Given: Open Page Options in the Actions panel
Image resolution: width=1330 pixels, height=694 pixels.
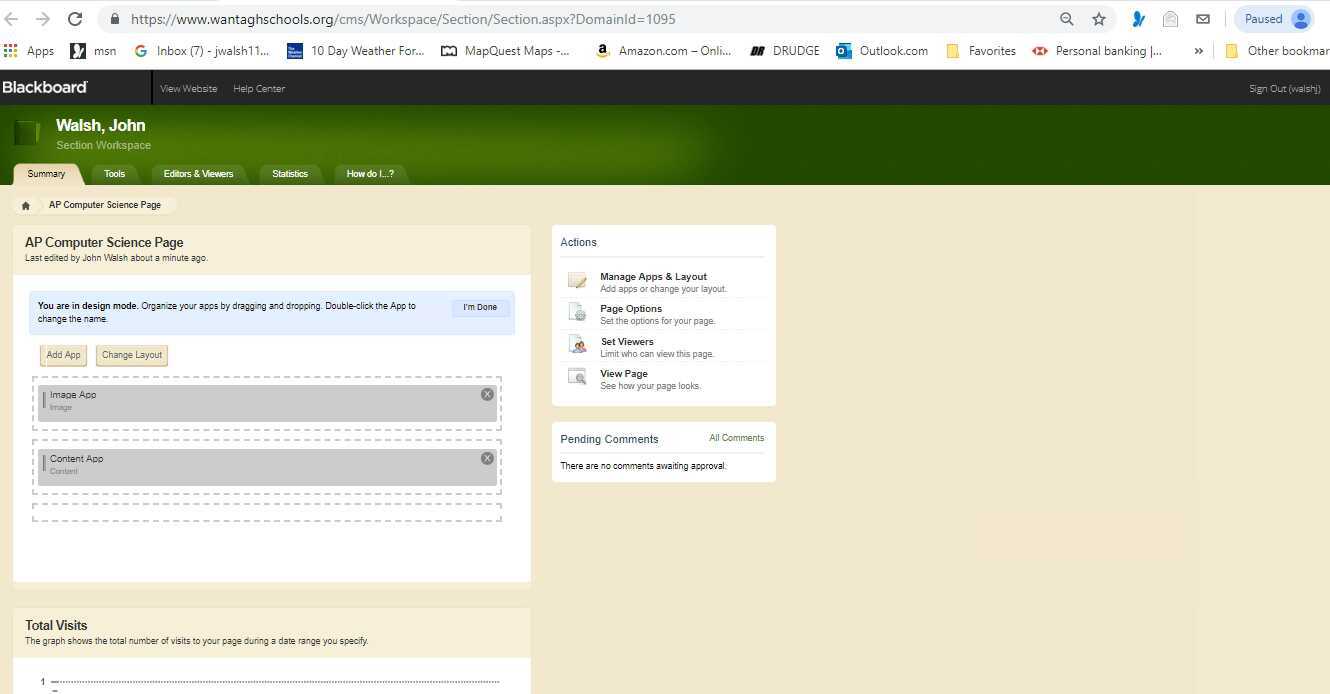Looking at the screenshot, I should pos(630,308).
